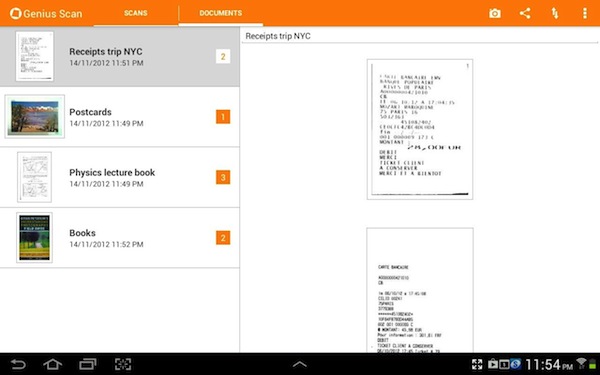Open the share icon in top bar
600x375 pixels.
(525, 13)
